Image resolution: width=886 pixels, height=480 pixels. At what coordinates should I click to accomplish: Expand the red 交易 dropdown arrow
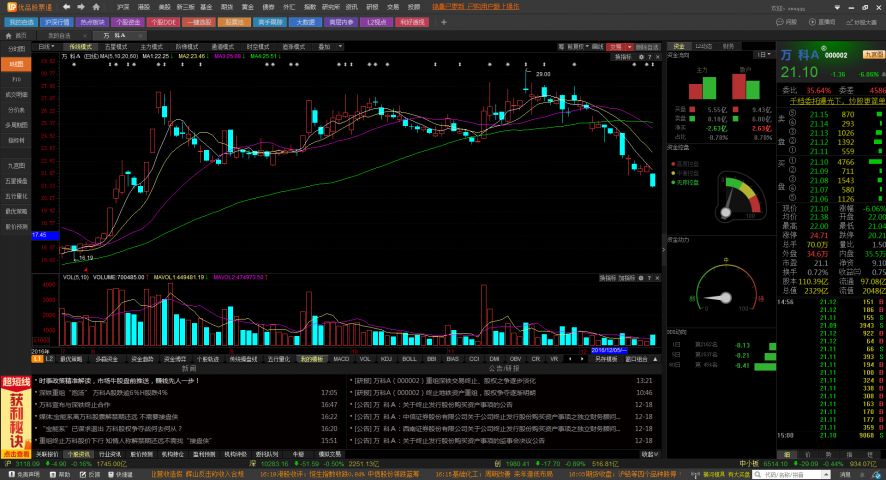coord(629,47)
